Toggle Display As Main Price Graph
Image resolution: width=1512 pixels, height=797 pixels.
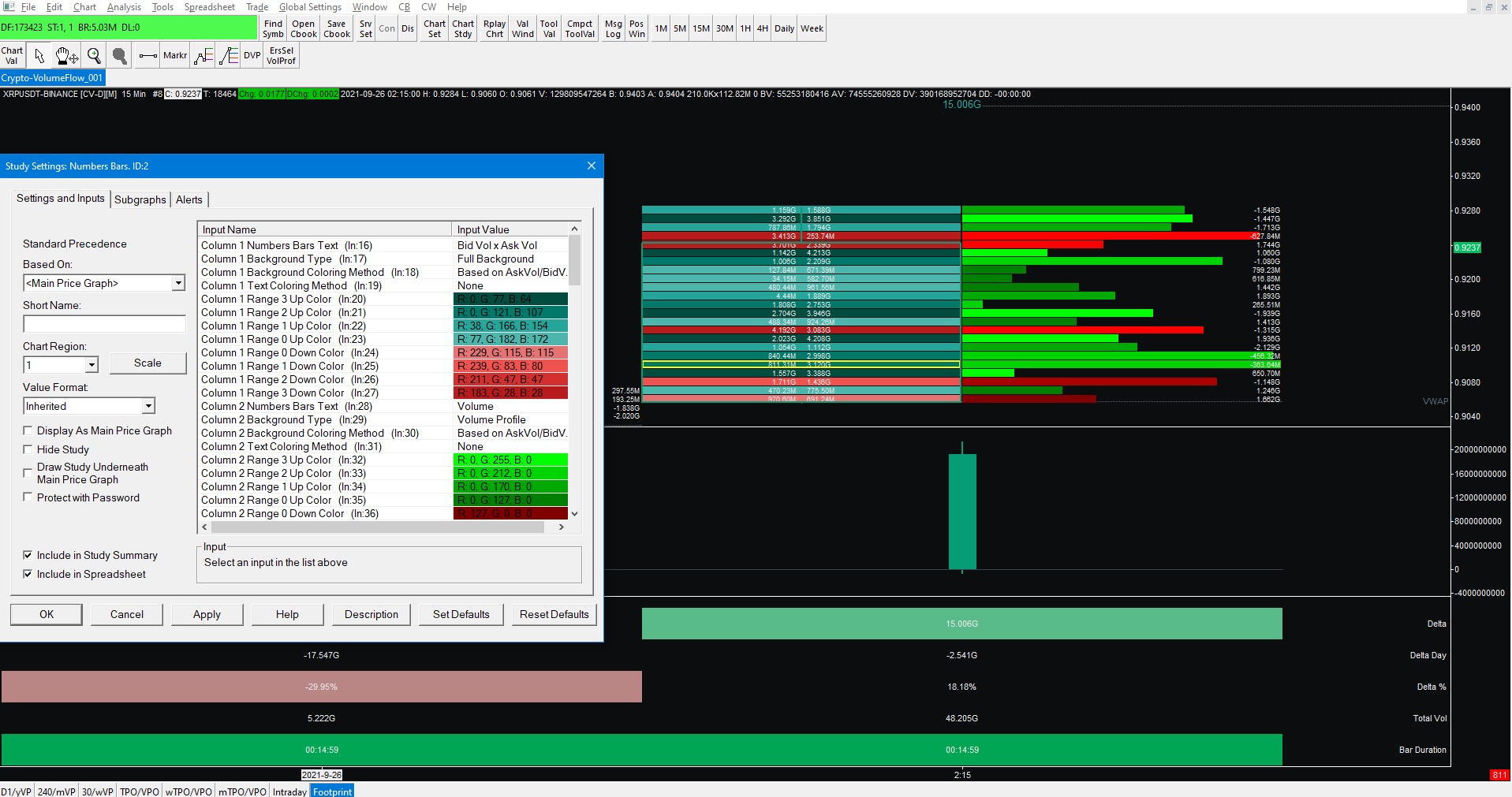click(x=28, y=430)
